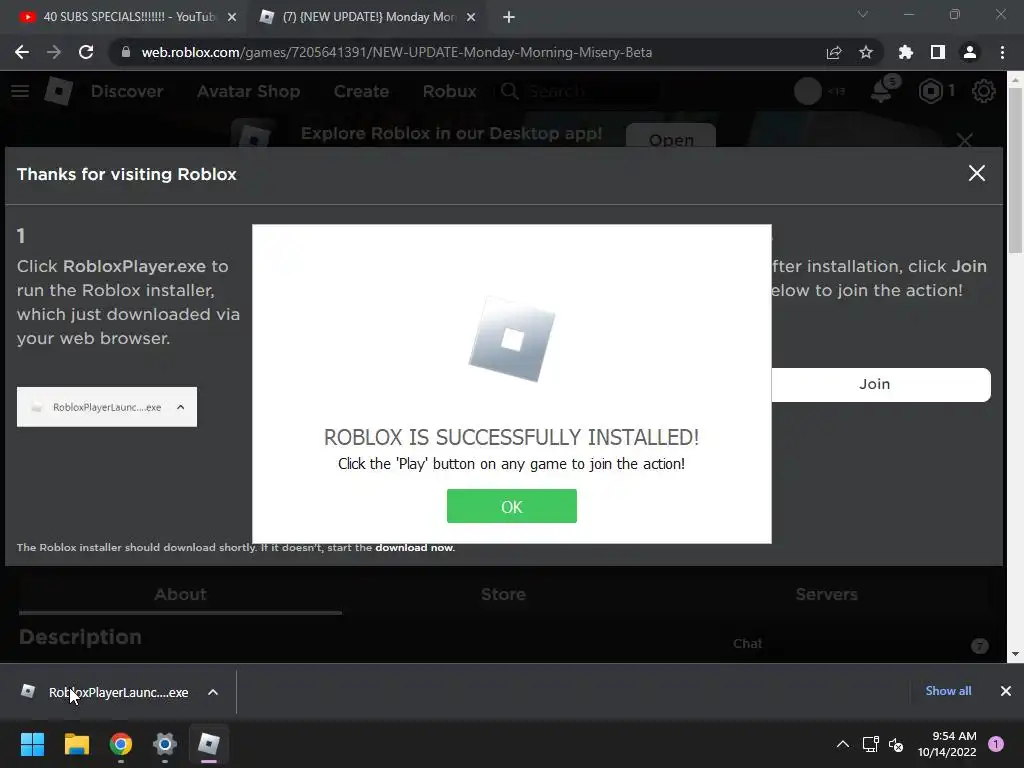Open the clock and date panel

point(947,744)
